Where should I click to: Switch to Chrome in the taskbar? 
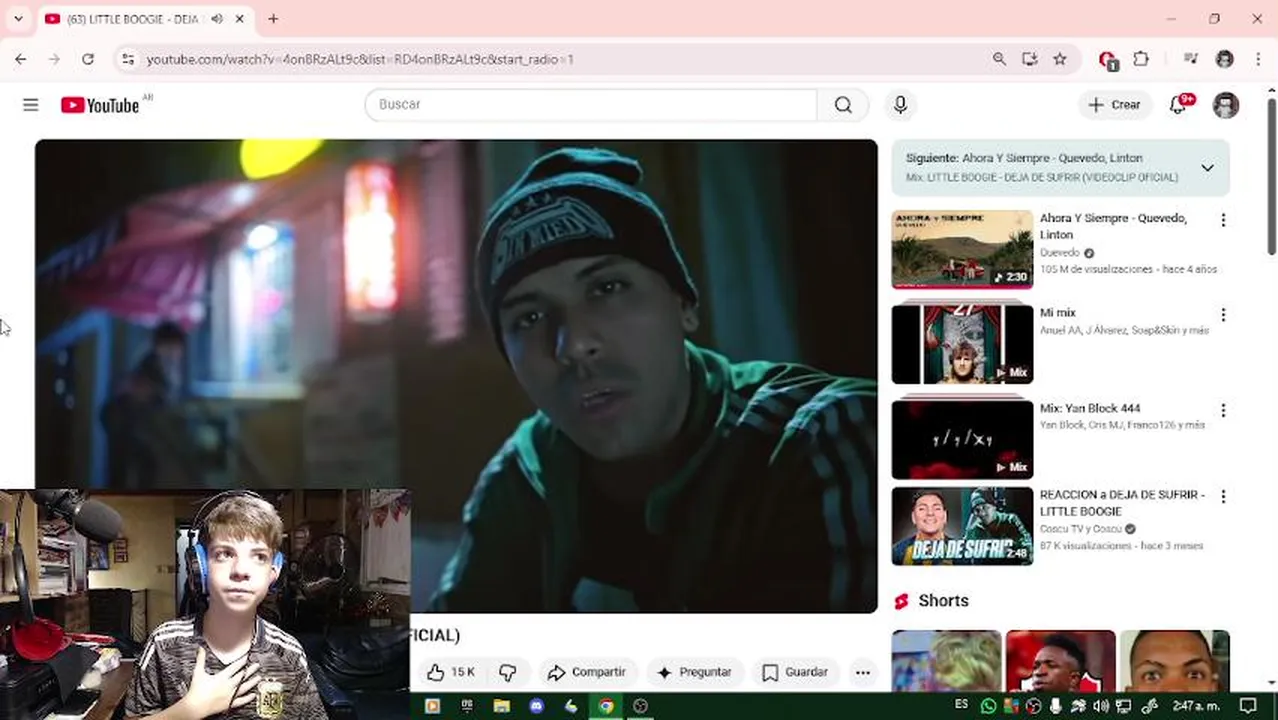pos(606,706)
